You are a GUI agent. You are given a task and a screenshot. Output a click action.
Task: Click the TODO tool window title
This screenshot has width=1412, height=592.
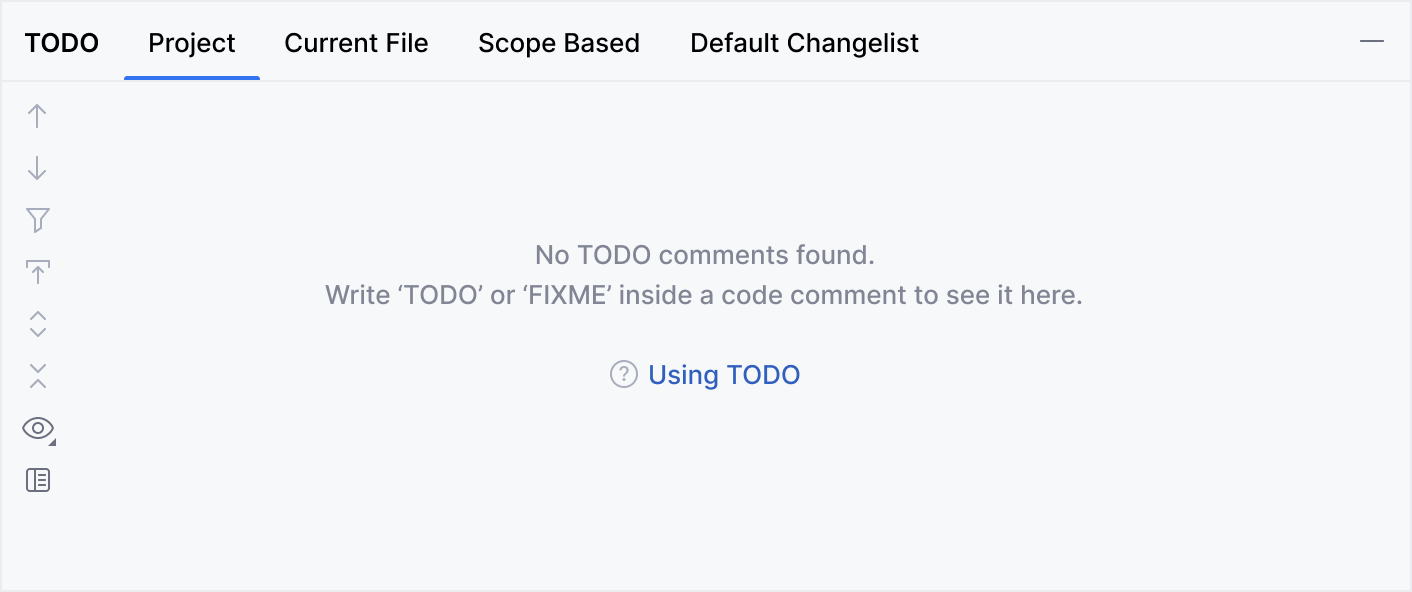62,44
